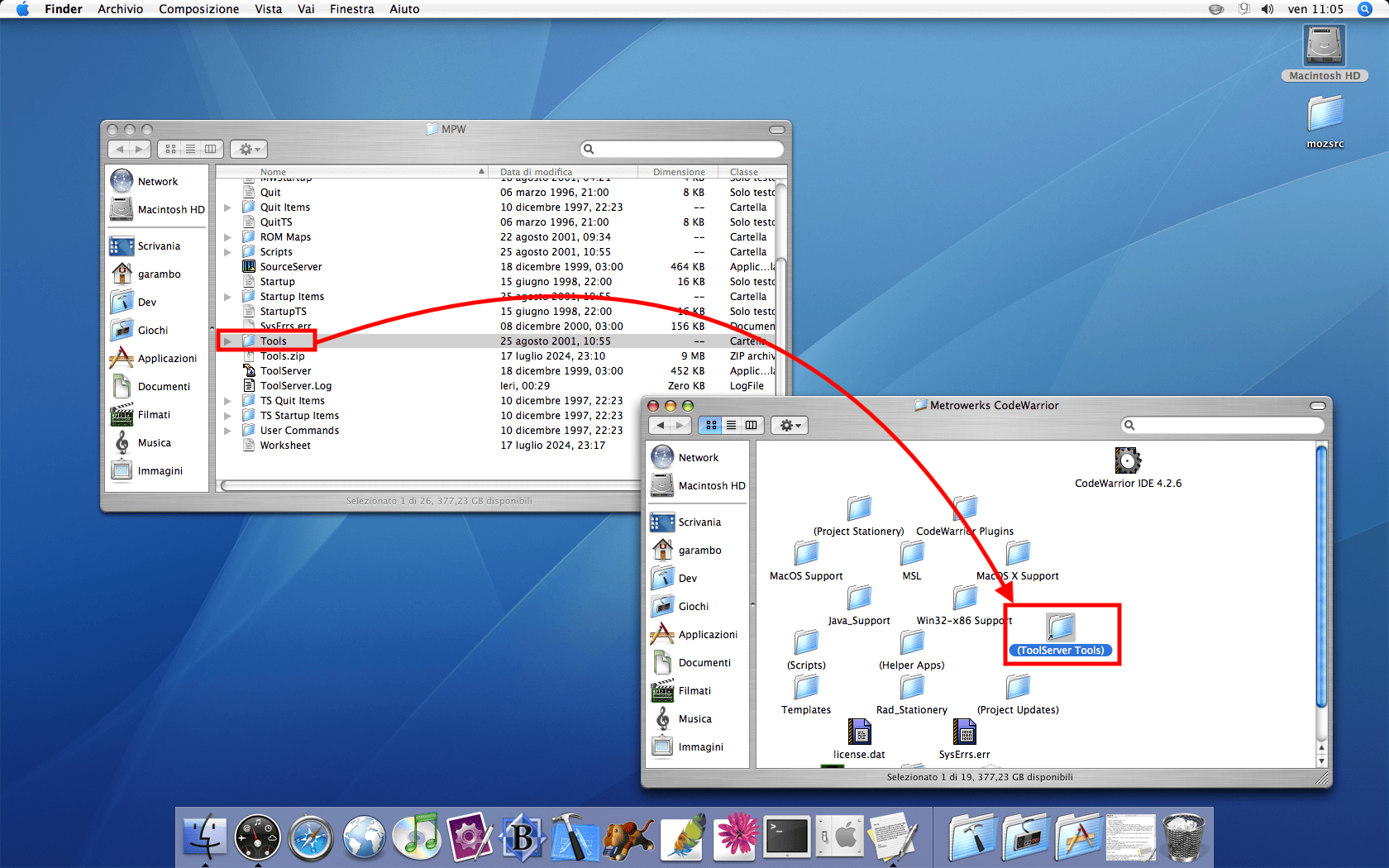The height and width of the screenshot is (868, 1389).
Task: Select the Java_Support folder
Action: [859, 597]
